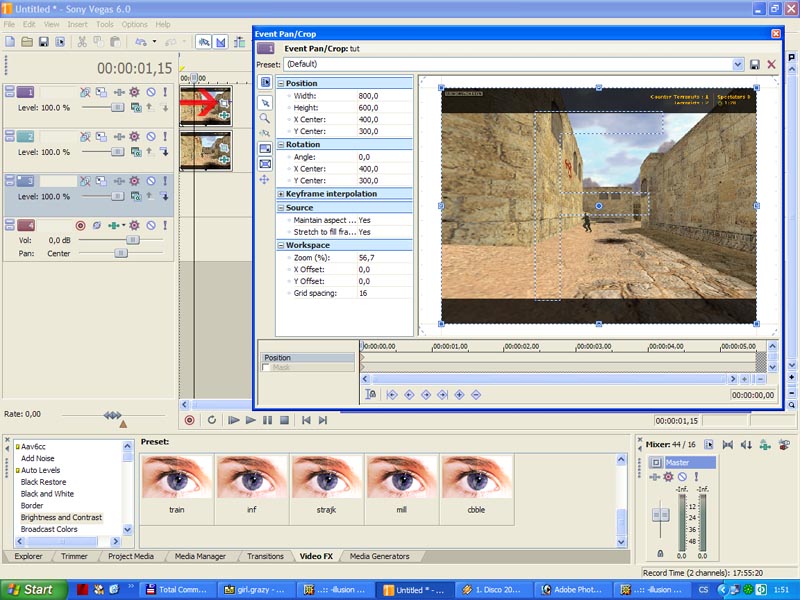The height and width of the screenshot is (600, 800).
Task: Collapse the Position section
Action: 281,83
